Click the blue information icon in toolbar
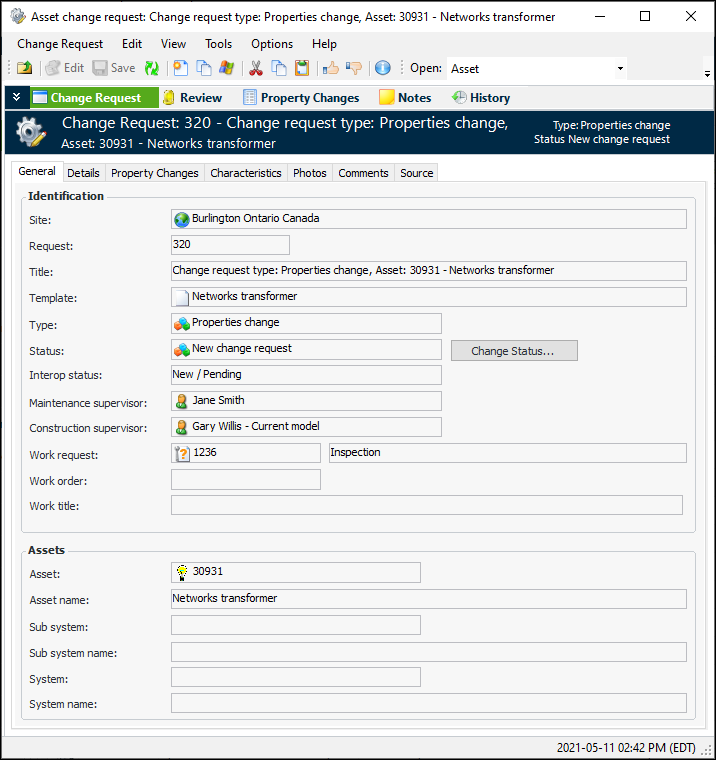716x760 pixels. pyautogui.click(x=382, y=68)
